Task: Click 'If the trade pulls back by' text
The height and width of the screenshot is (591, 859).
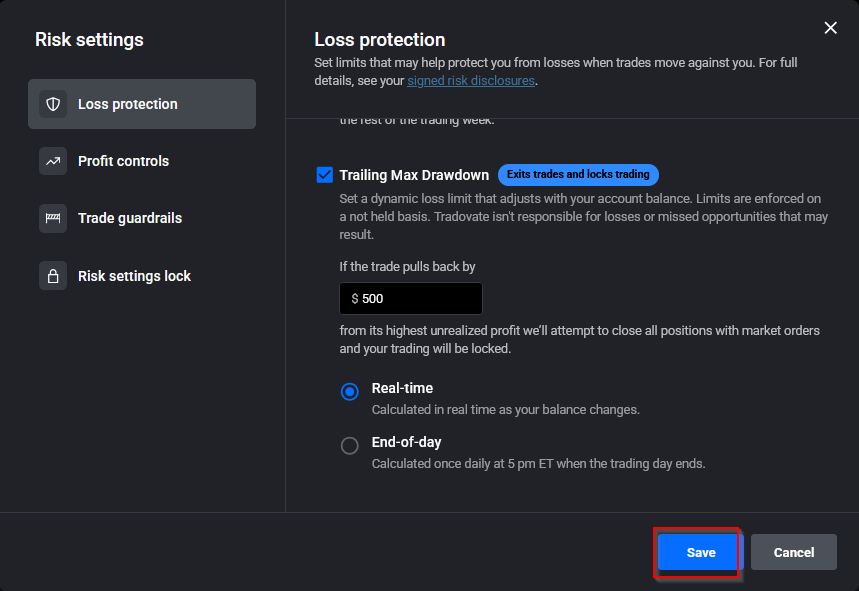Action: 407,267
